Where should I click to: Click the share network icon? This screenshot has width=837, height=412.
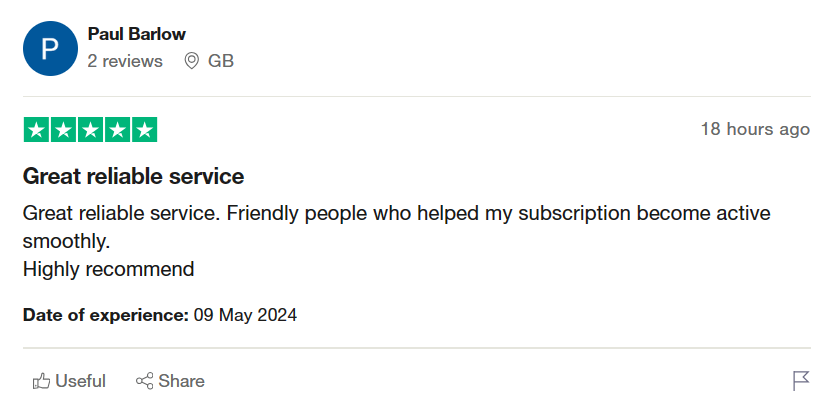(144, 381)
